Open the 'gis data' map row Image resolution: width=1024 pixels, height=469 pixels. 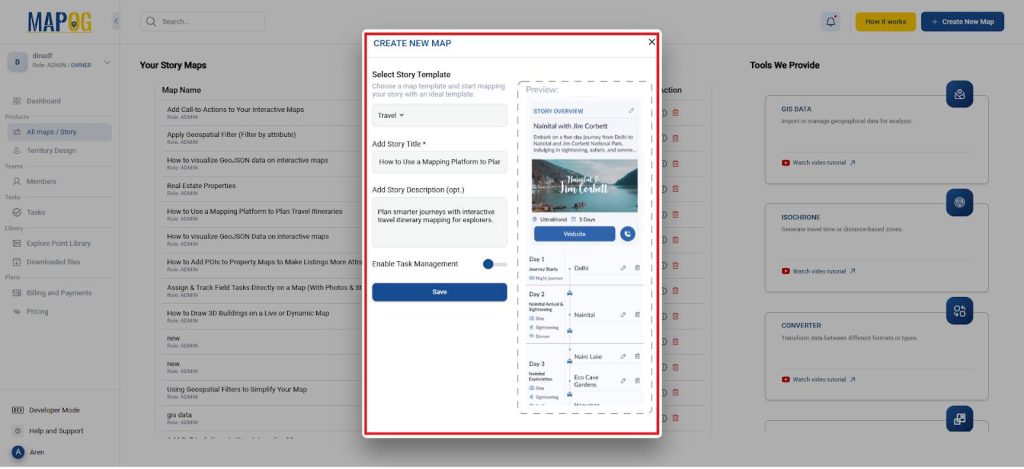coord(179,415)
